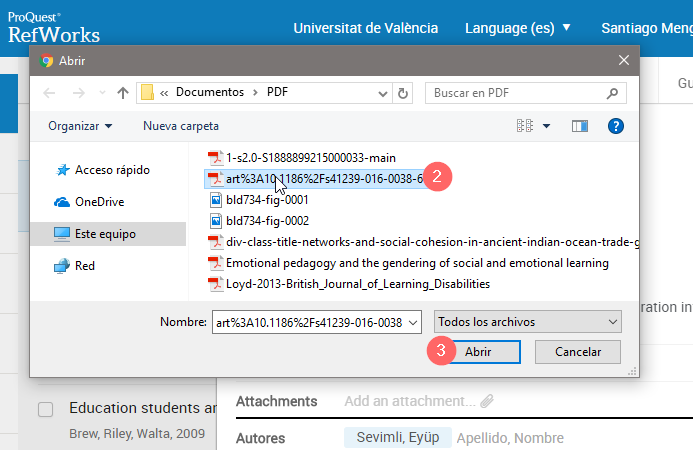The image size is (693, 450).
Task: Toggle the preview pane icon
Action: [x=579, y=126]
